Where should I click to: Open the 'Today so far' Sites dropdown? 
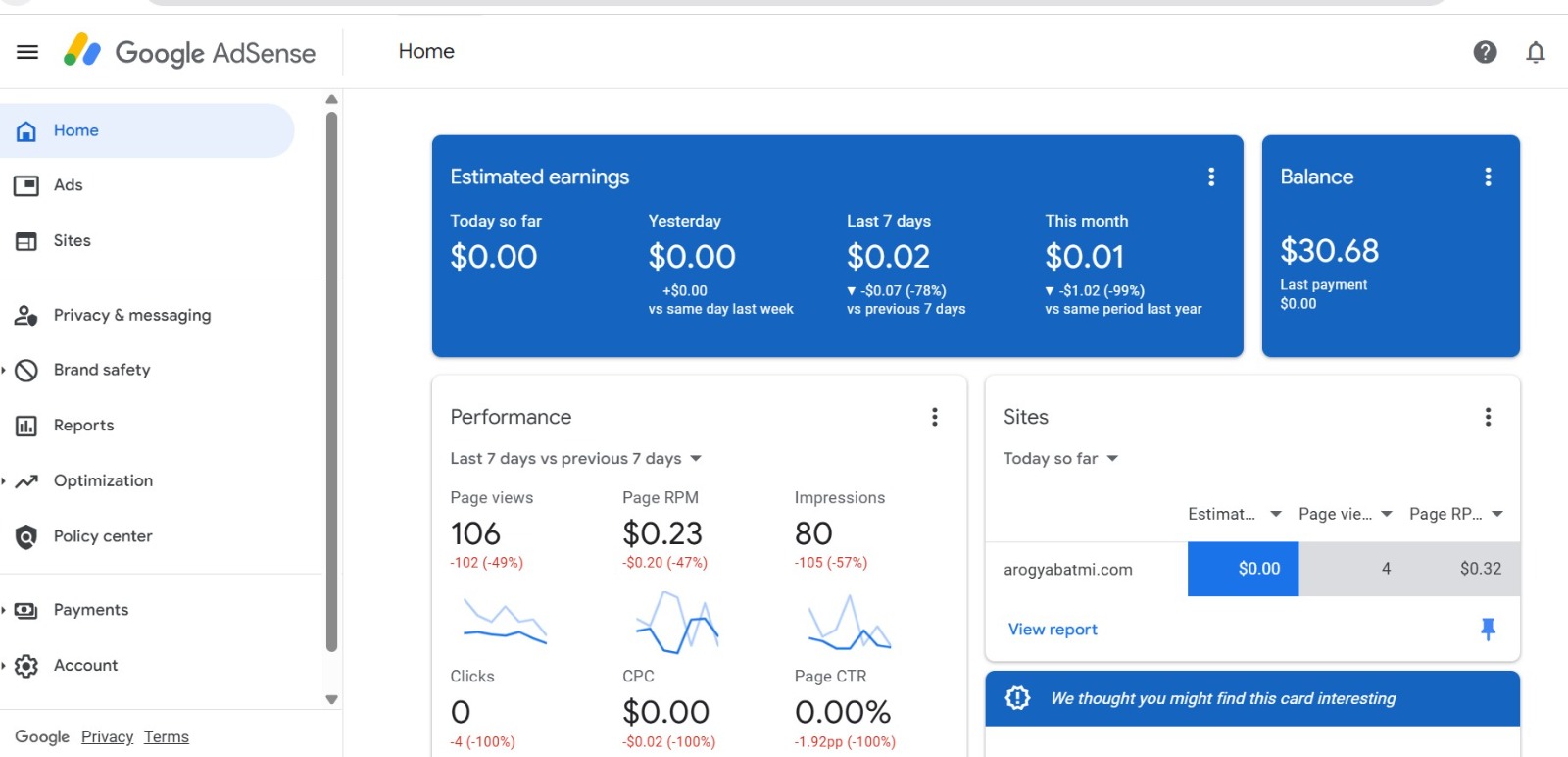tap(1061, 459)
